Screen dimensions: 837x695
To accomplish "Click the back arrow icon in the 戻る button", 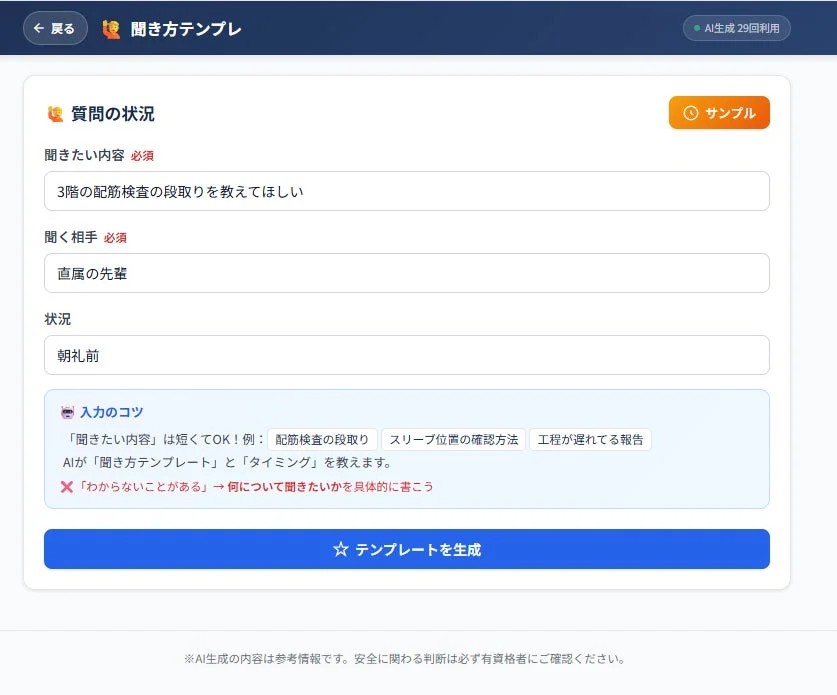I will coord(40,29).
